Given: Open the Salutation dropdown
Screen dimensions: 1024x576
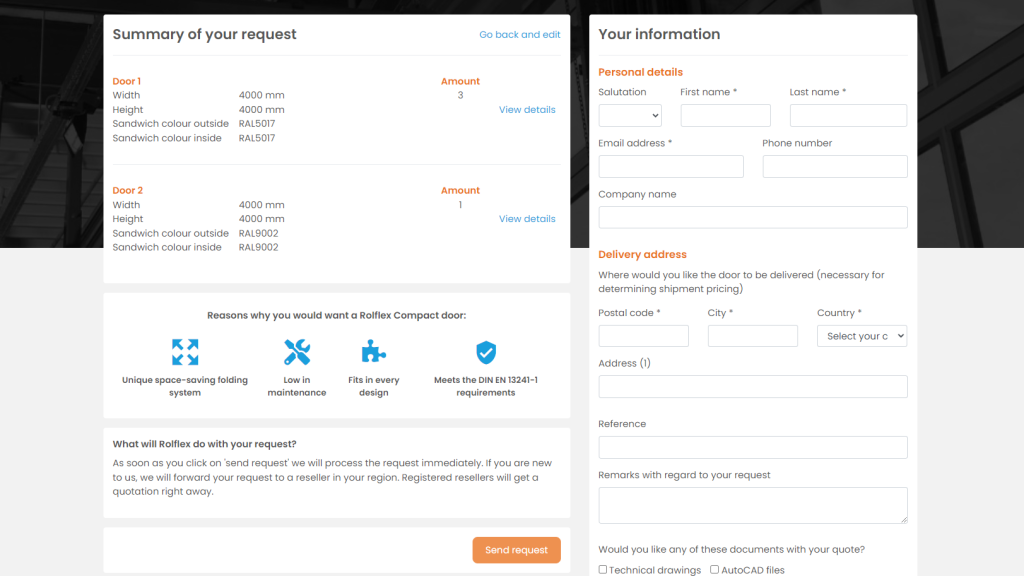Looking at the screenshot, I should point(630,116).
